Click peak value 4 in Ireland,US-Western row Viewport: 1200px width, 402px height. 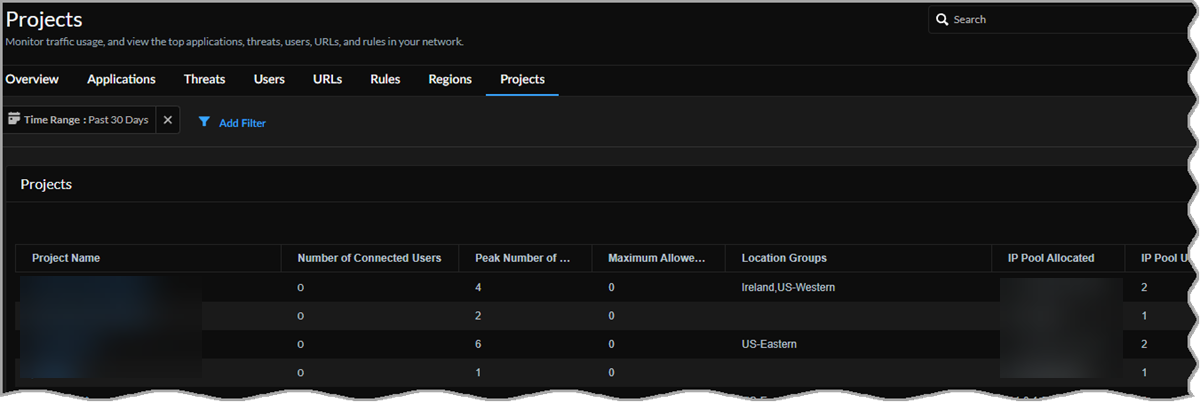pos(479,288)
